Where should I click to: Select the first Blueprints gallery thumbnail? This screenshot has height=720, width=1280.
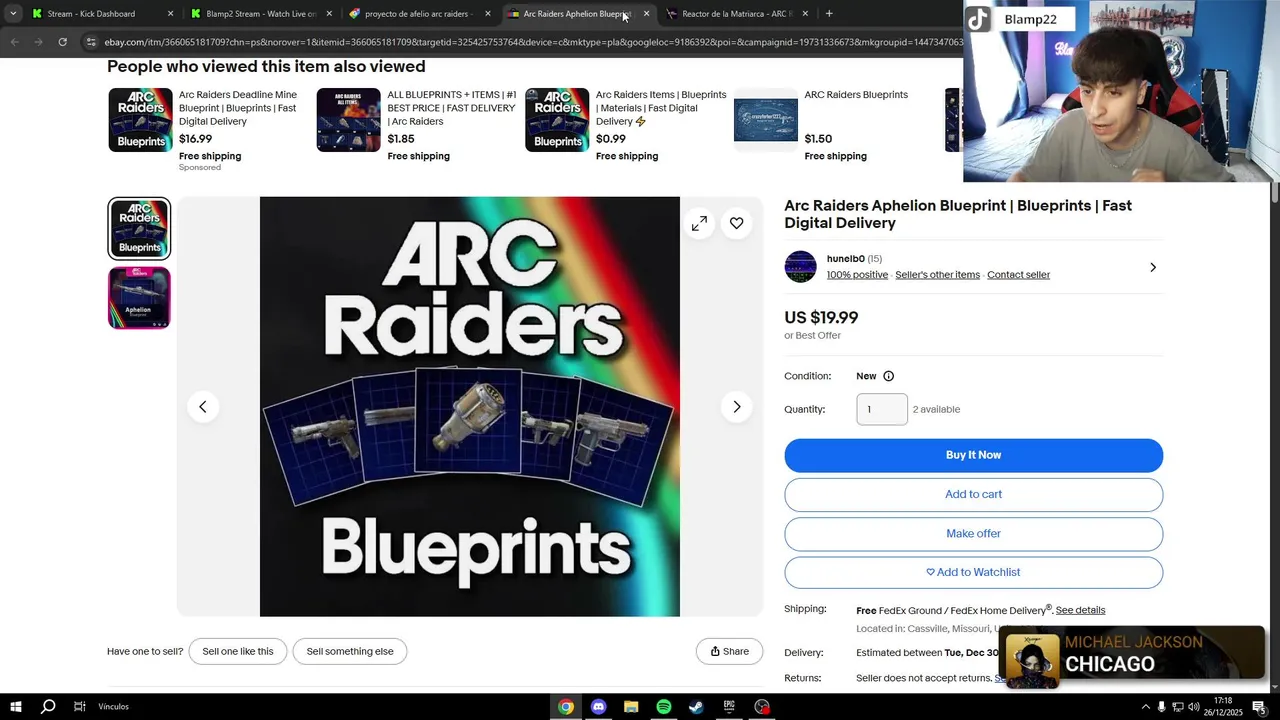139,229
